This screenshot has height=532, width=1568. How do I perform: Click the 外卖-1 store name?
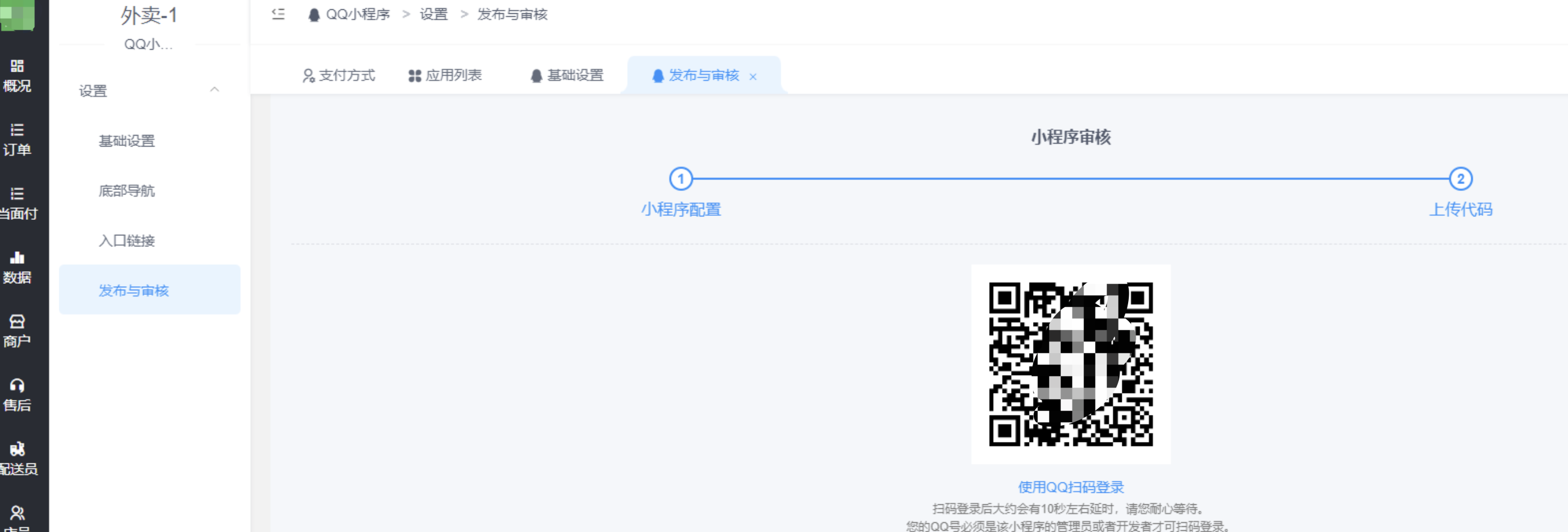149,16
